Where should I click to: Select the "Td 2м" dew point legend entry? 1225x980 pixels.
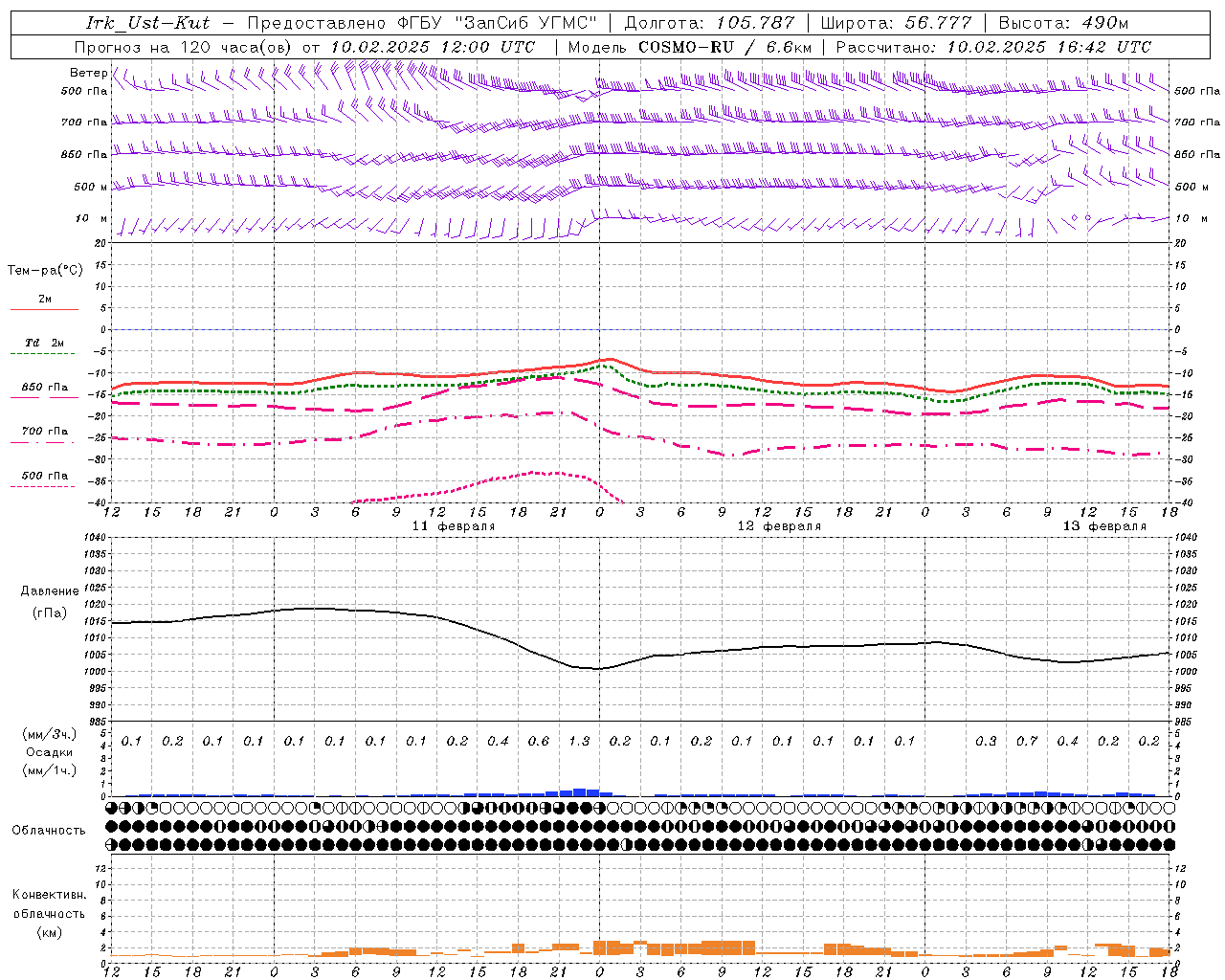tap(45, 342)
